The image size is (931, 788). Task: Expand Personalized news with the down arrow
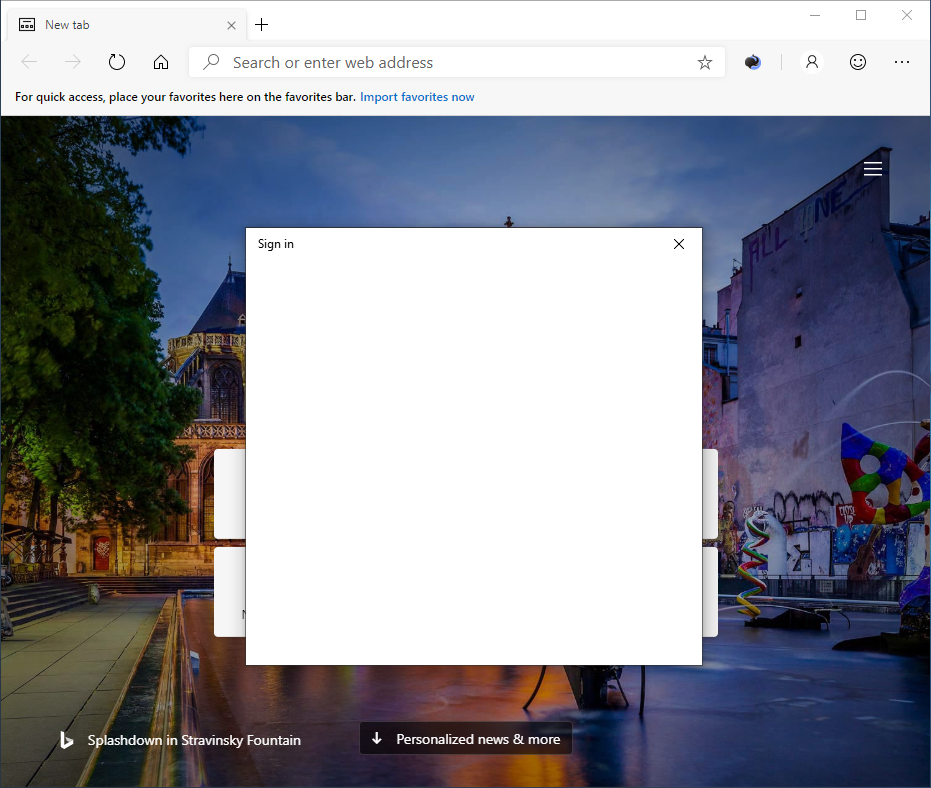tap(377, 738)
